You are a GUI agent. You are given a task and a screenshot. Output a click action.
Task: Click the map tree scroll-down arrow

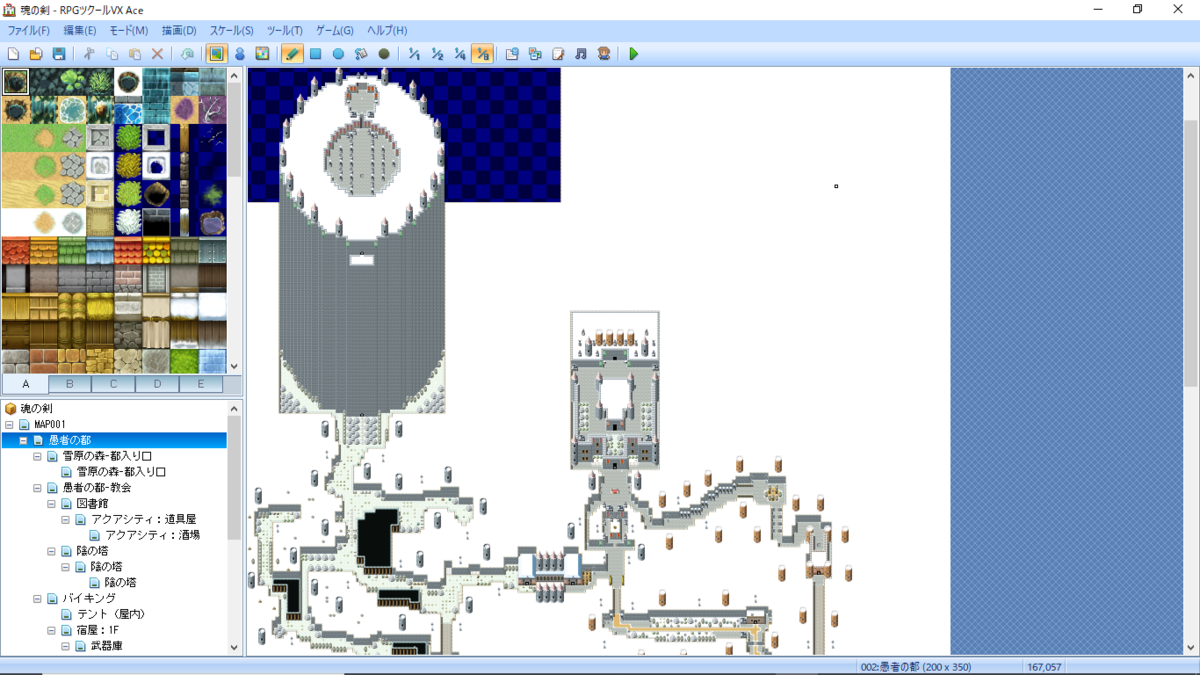tap(235, 648)
